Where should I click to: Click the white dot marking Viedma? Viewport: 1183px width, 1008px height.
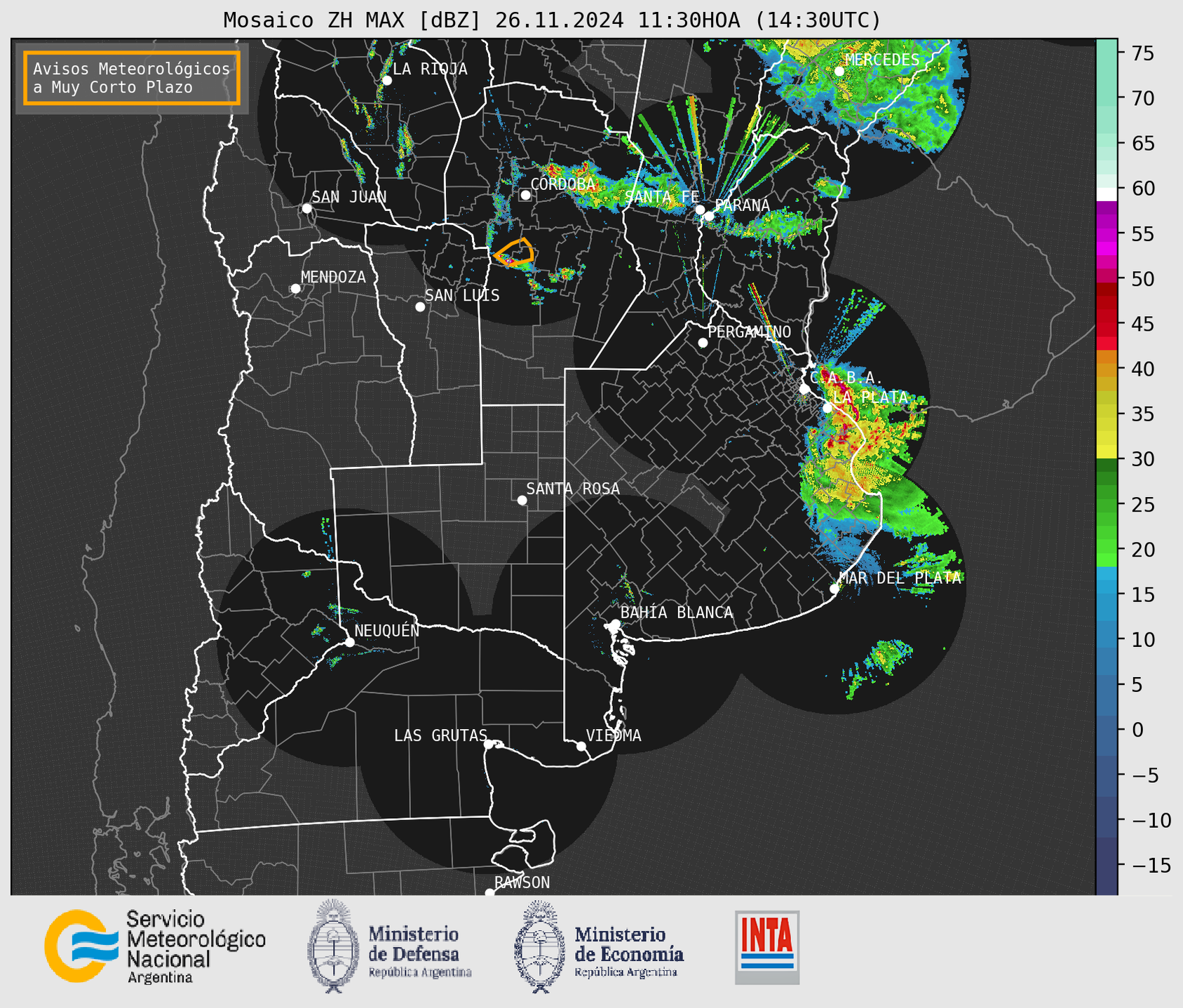click(581, 746)
